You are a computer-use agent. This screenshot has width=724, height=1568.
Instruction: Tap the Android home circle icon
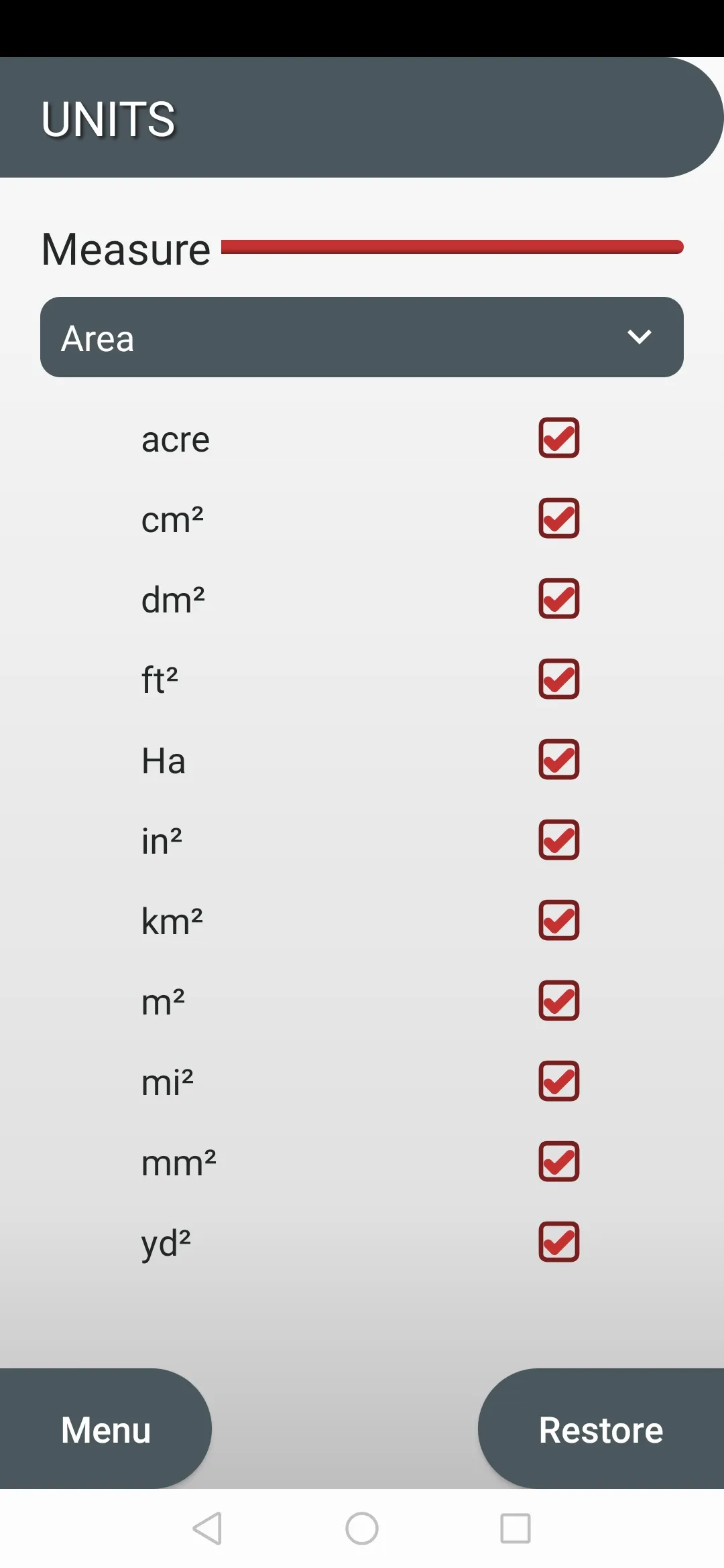point(362,1528)
